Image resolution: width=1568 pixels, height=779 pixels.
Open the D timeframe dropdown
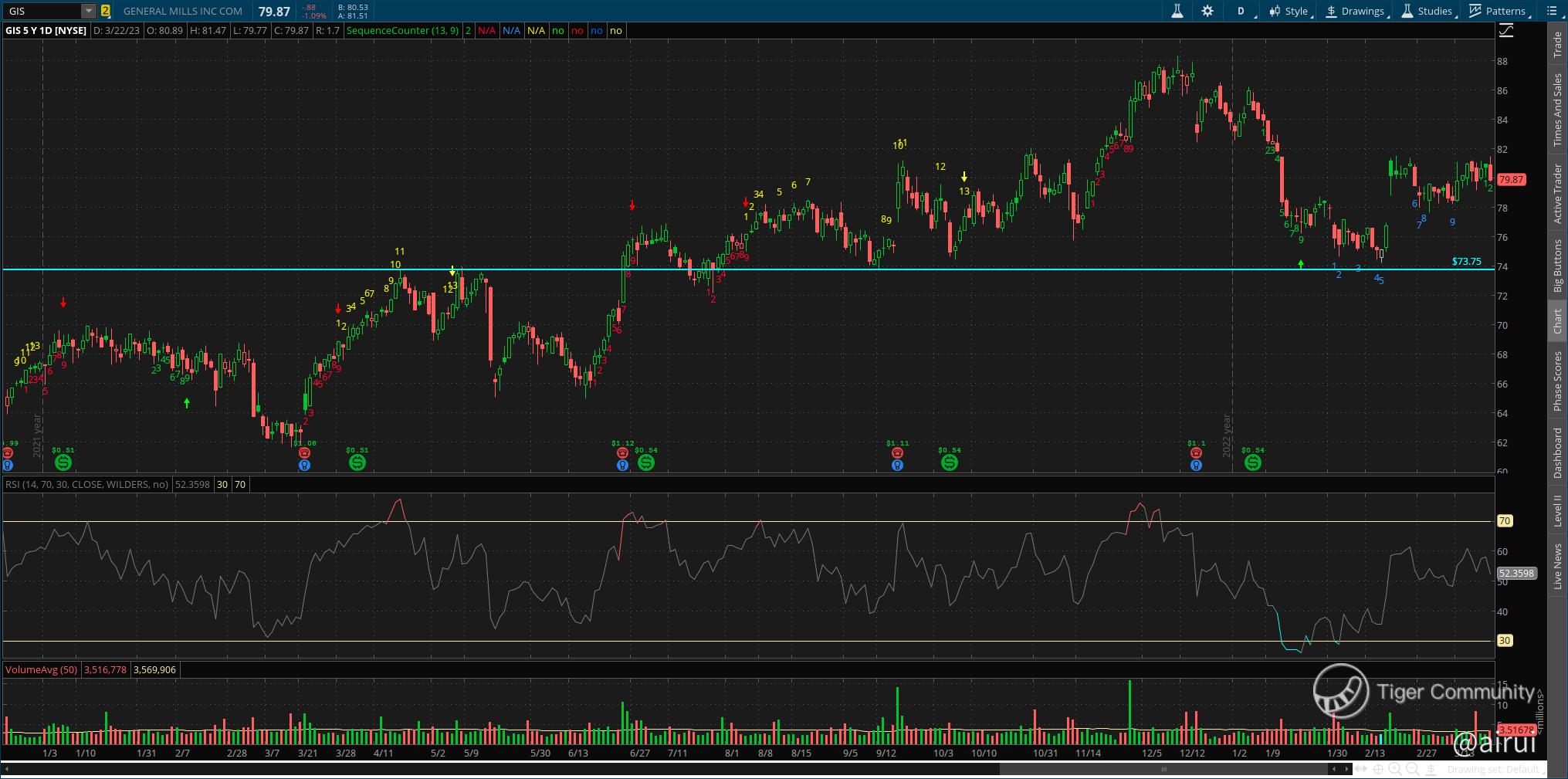(x=1243, y=11)
